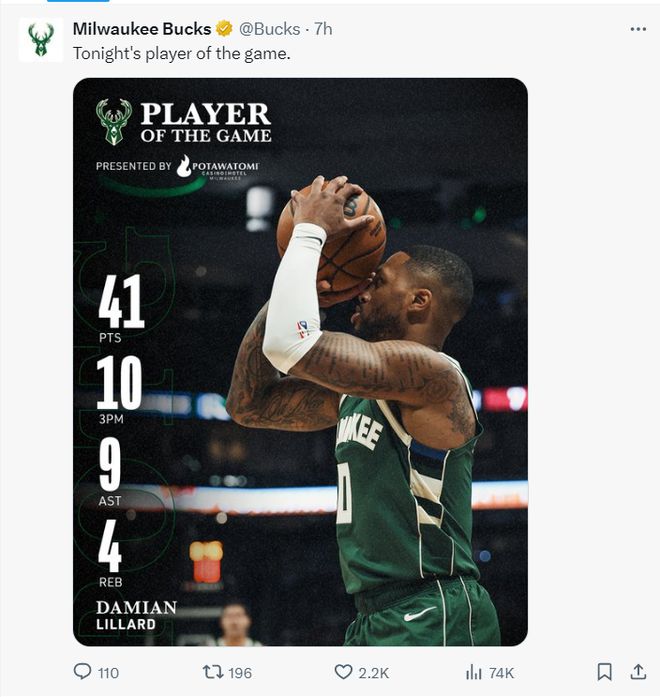Image resolution: width=660 pixels, height=697 pixels.
Task: Open the 7h timestamp link
Action: 323,29
